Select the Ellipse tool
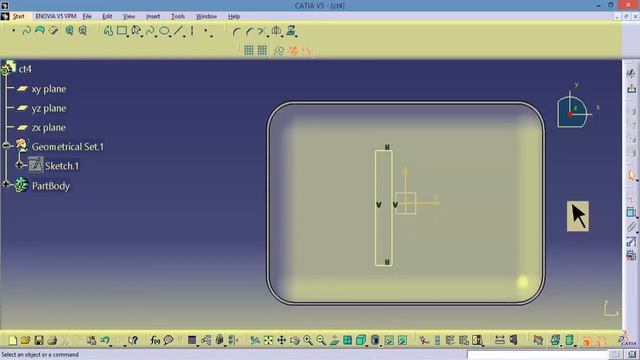 [x=164, y=31]
